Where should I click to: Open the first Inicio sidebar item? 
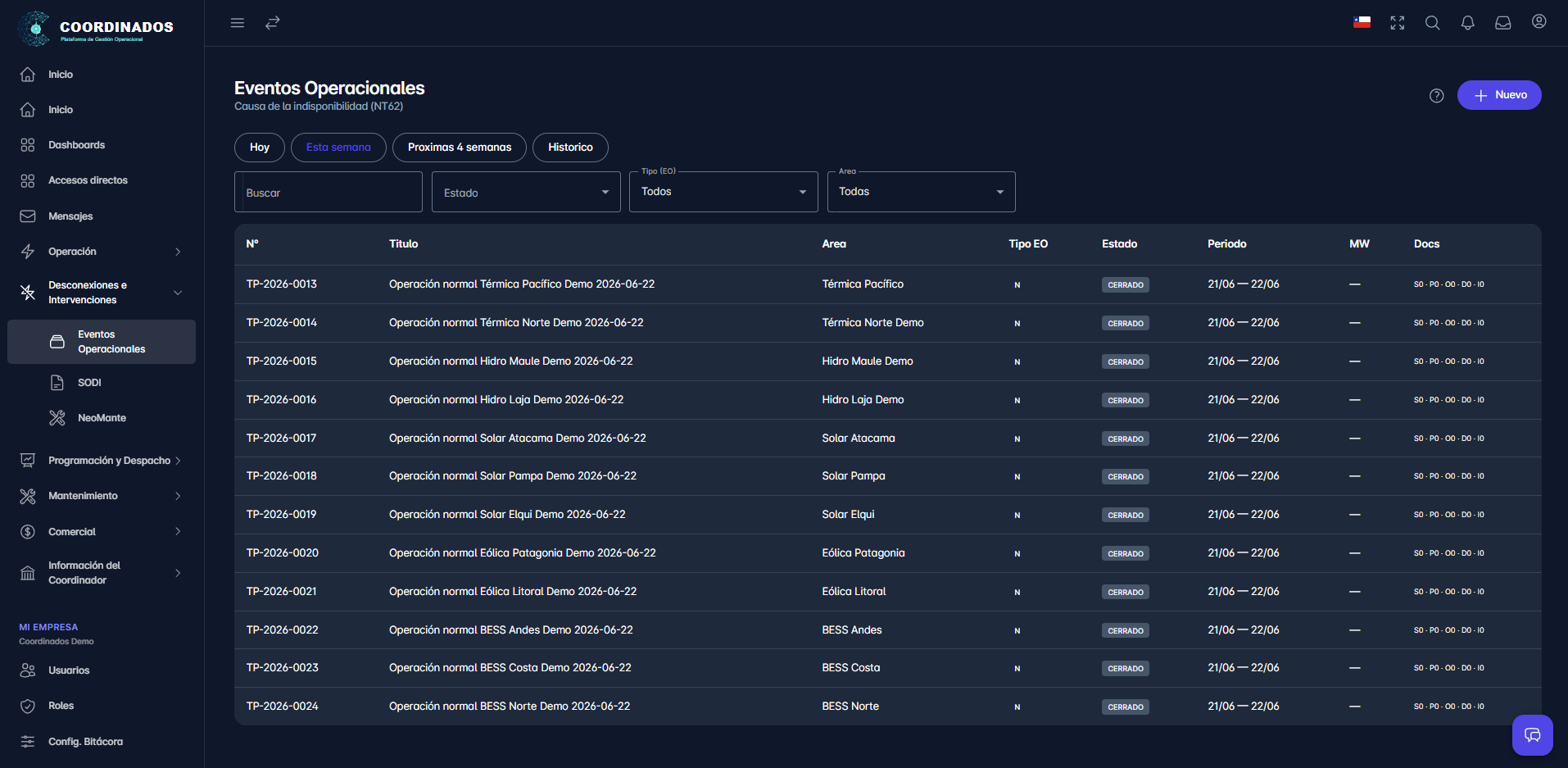[x=61, y=75]
